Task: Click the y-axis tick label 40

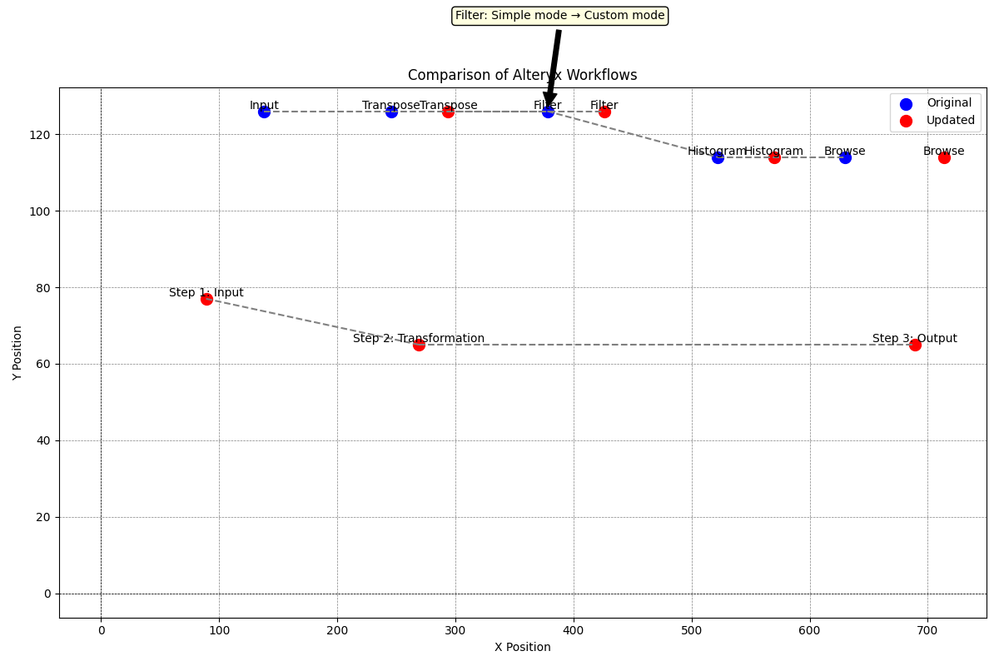Action: (45, 441)
